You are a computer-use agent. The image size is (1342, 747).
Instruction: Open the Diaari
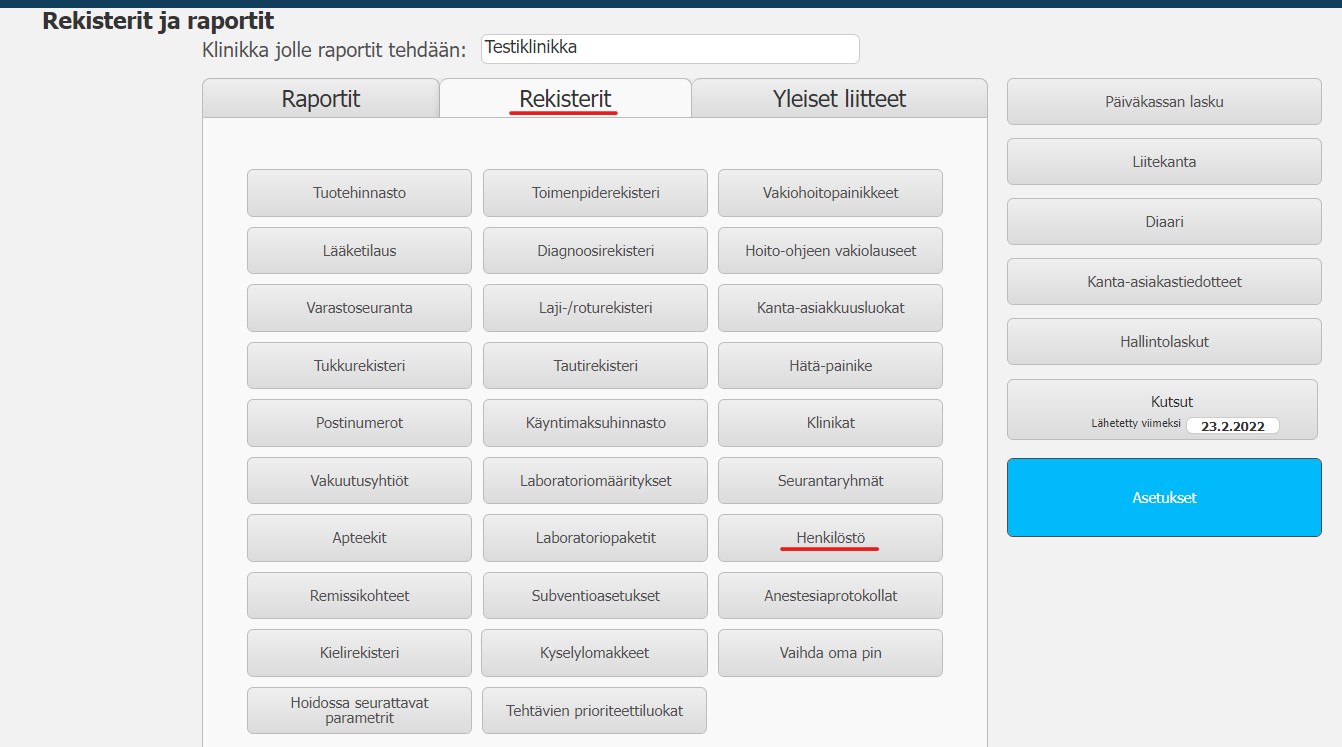[x=1164, y=222]
